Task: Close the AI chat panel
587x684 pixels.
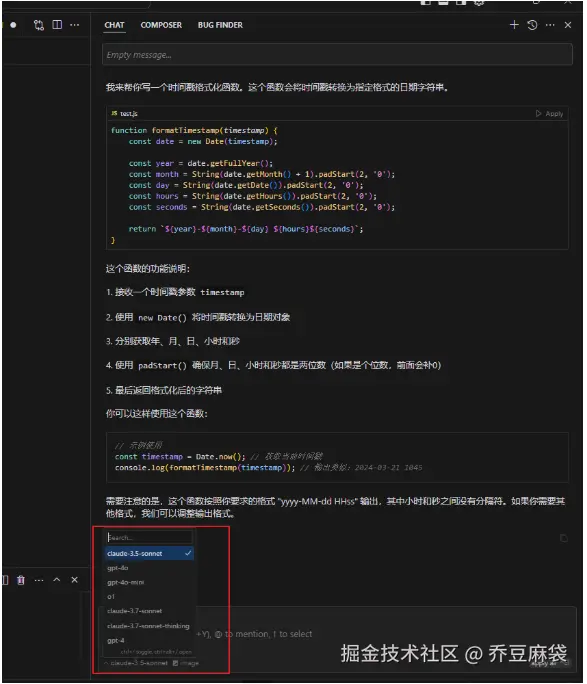Action: 568,25
